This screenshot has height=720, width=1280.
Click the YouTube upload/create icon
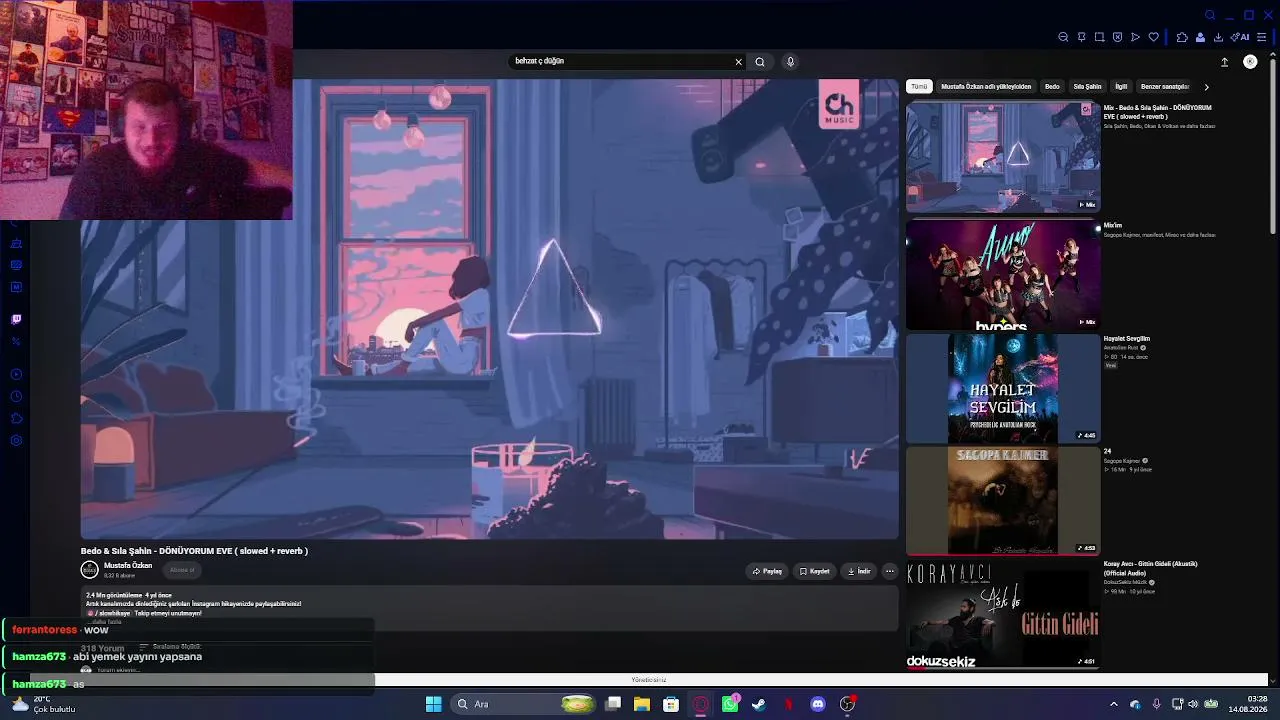[1224, 62]
